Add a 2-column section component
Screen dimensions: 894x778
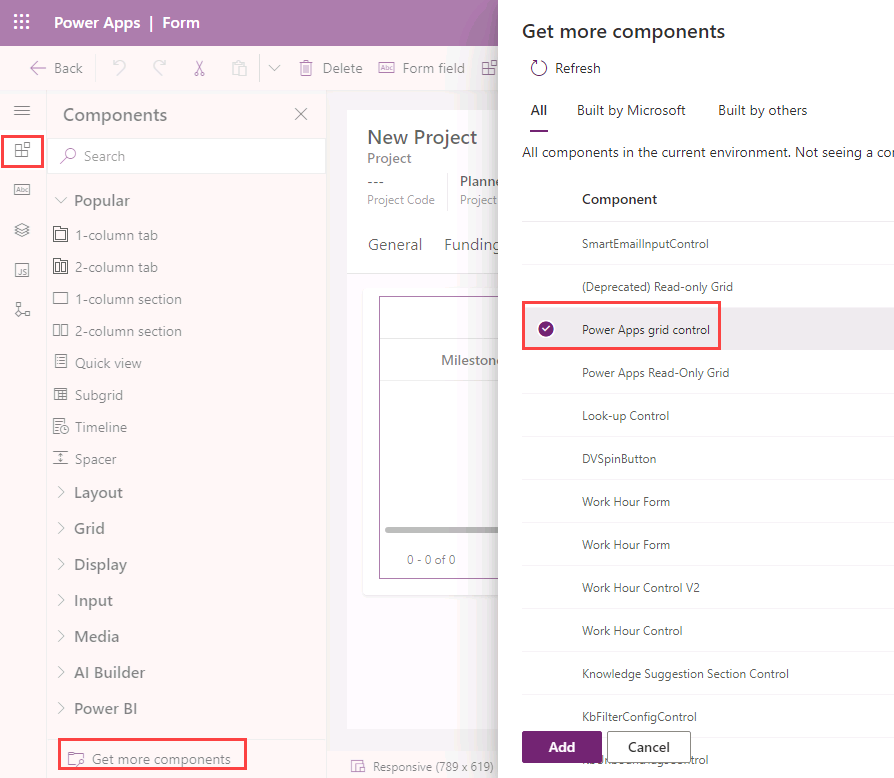tap(117, 331)
